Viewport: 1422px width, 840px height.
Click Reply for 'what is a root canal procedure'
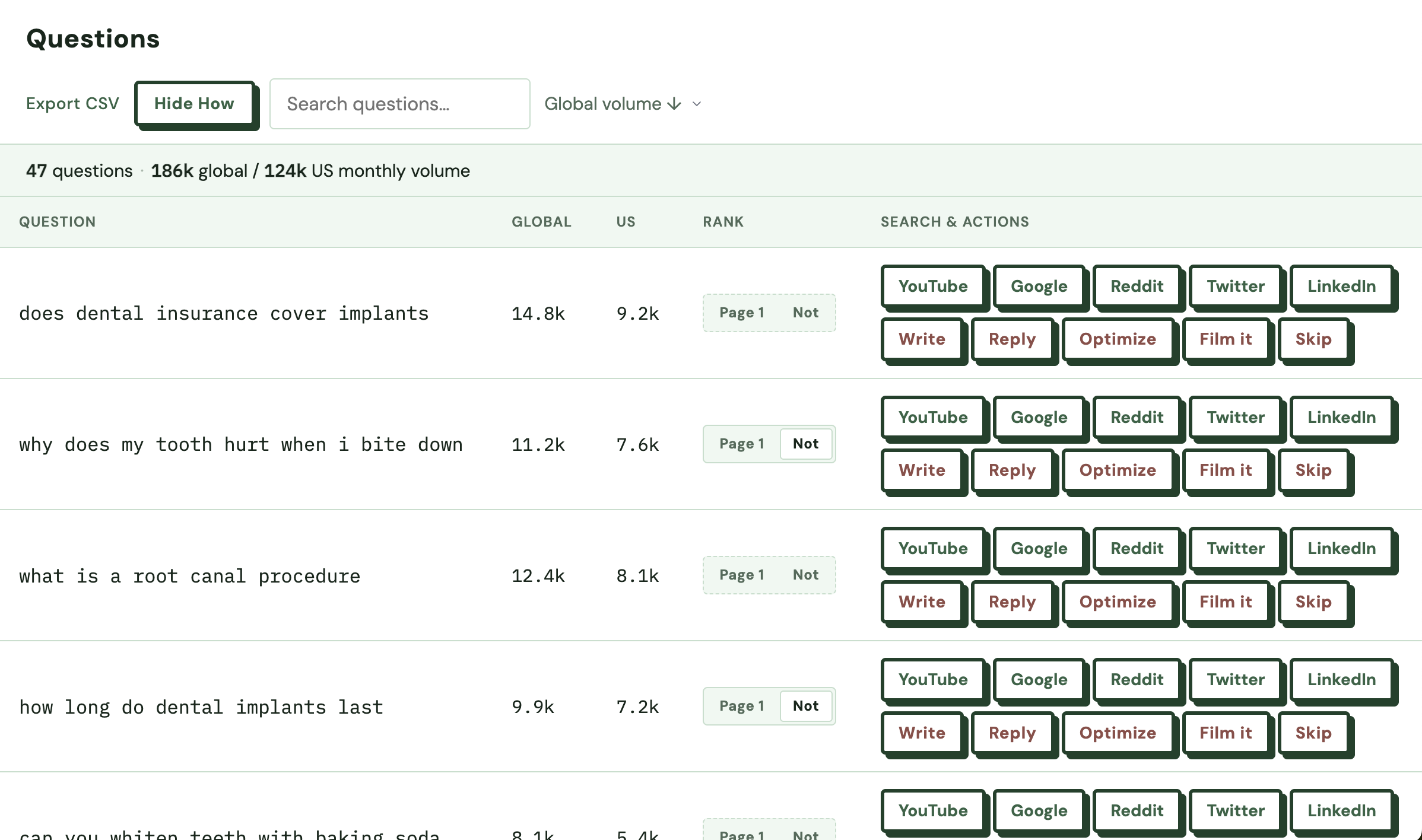(x=1012, y=602)
